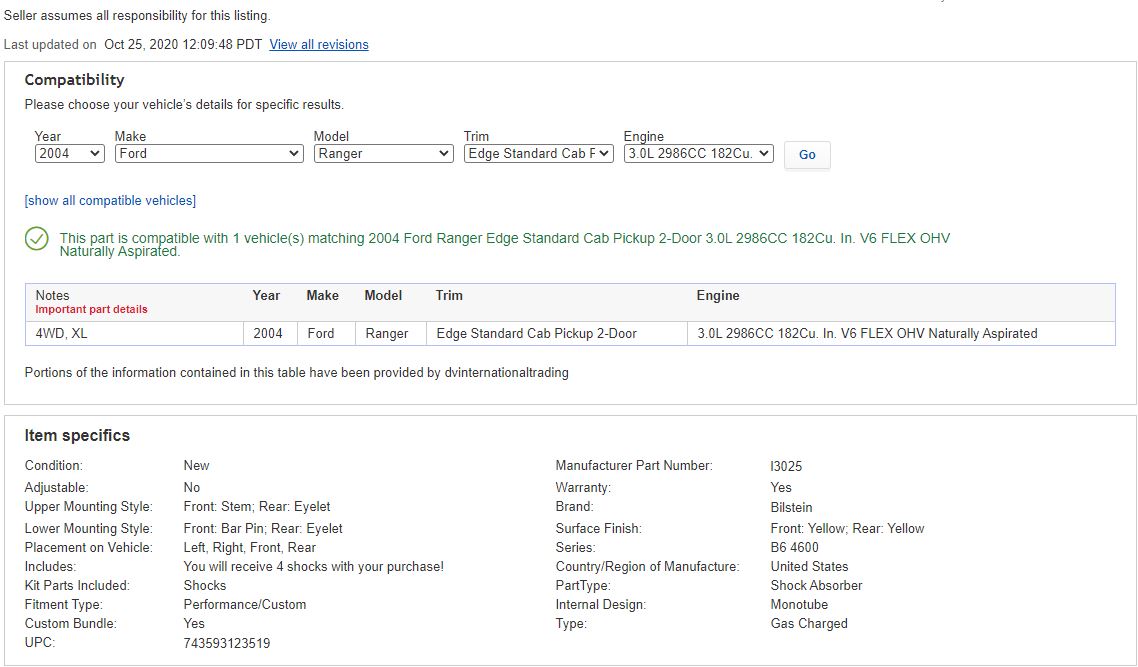Click the Engine column header in table
Screen dimensions: 1138x667
(718, 296)
